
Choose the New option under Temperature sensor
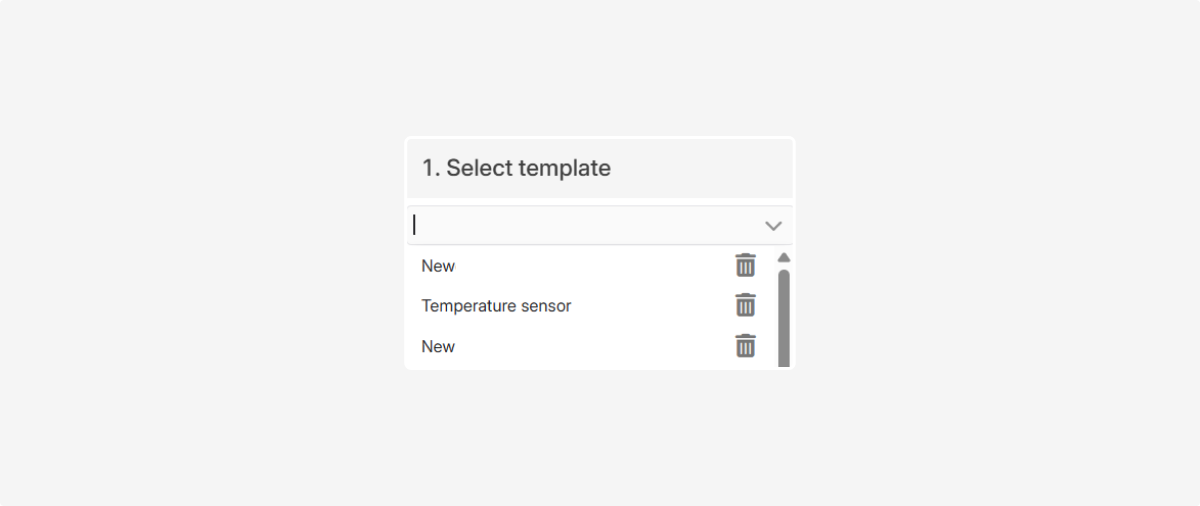pyautogui.click(x=438, y=347)
